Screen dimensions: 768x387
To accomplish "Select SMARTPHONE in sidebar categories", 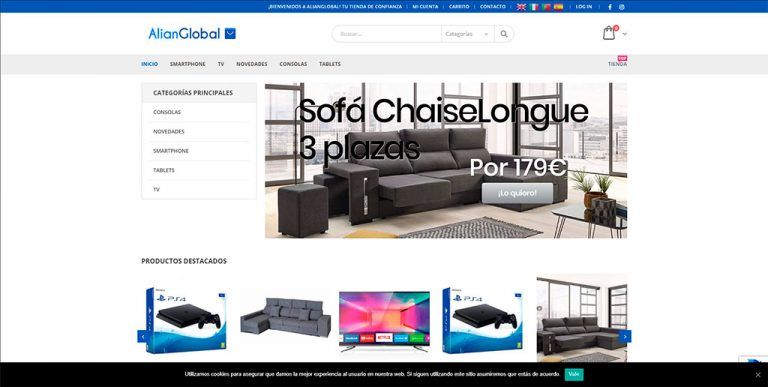I will click(x=170, y=151).
